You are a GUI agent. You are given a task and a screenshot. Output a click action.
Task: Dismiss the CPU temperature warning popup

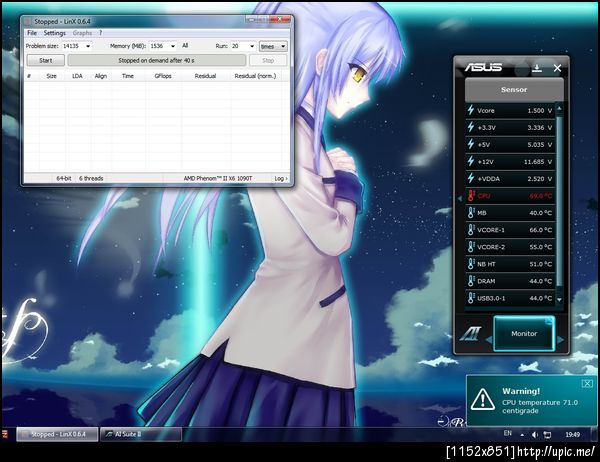pos(587,383)
